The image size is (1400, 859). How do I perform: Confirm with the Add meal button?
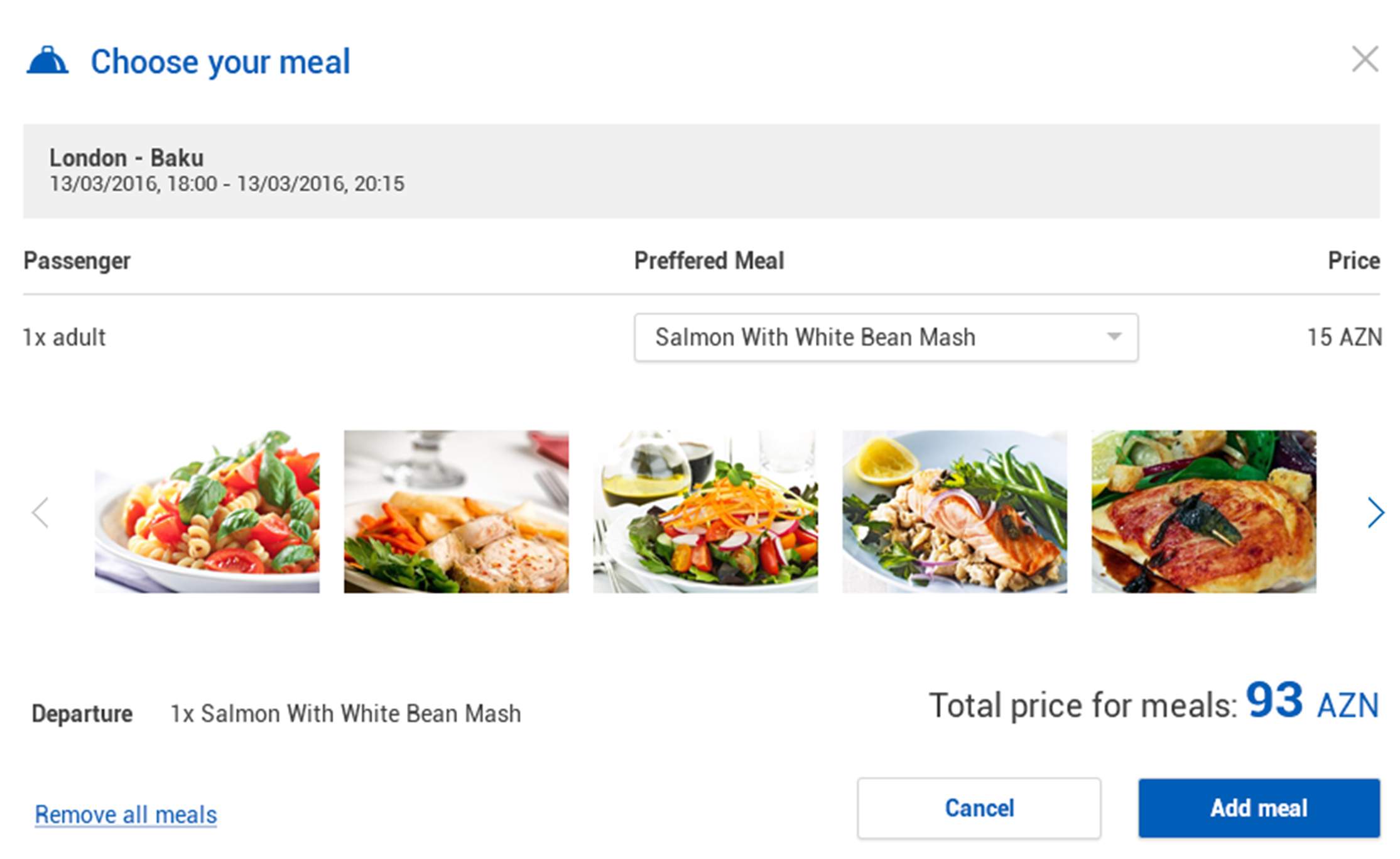pyautogui.click(x=1259, y=808)
